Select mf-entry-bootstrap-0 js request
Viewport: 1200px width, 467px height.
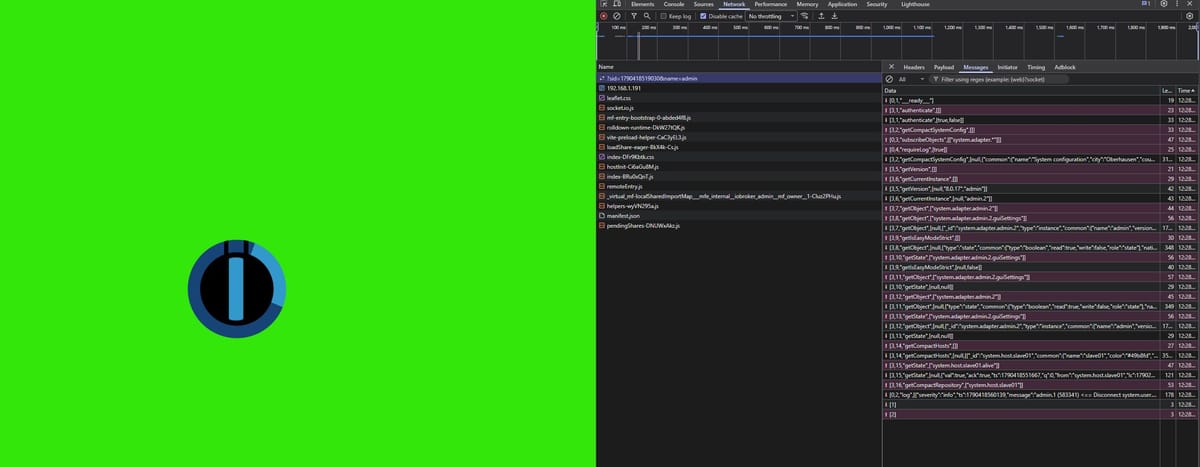[x=739, y=117]
